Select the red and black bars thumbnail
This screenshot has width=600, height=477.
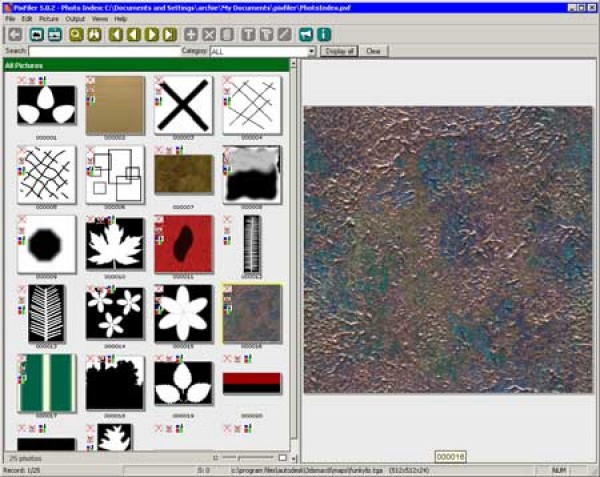pos(252,383)
